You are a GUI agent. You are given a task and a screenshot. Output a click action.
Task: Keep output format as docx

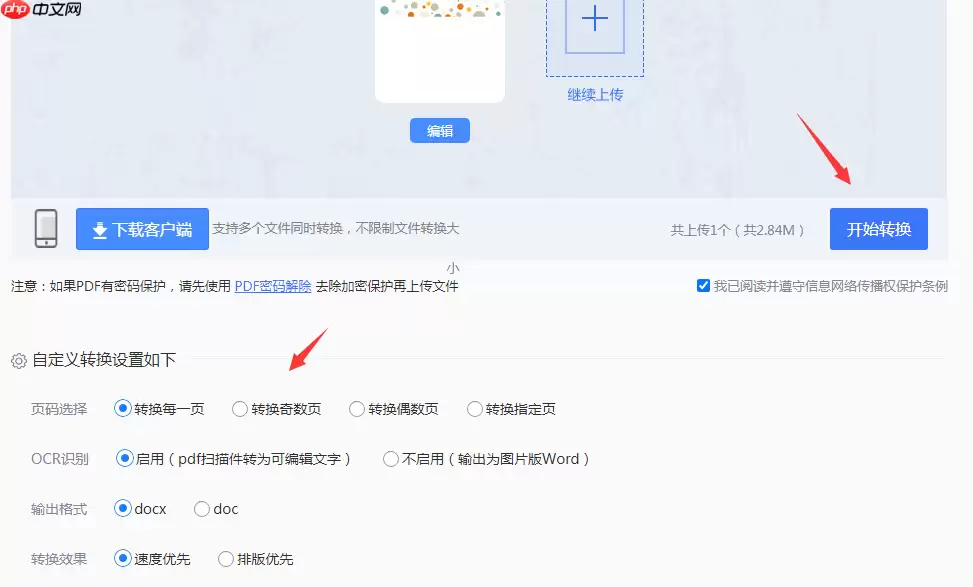click(x=121, y=509)
